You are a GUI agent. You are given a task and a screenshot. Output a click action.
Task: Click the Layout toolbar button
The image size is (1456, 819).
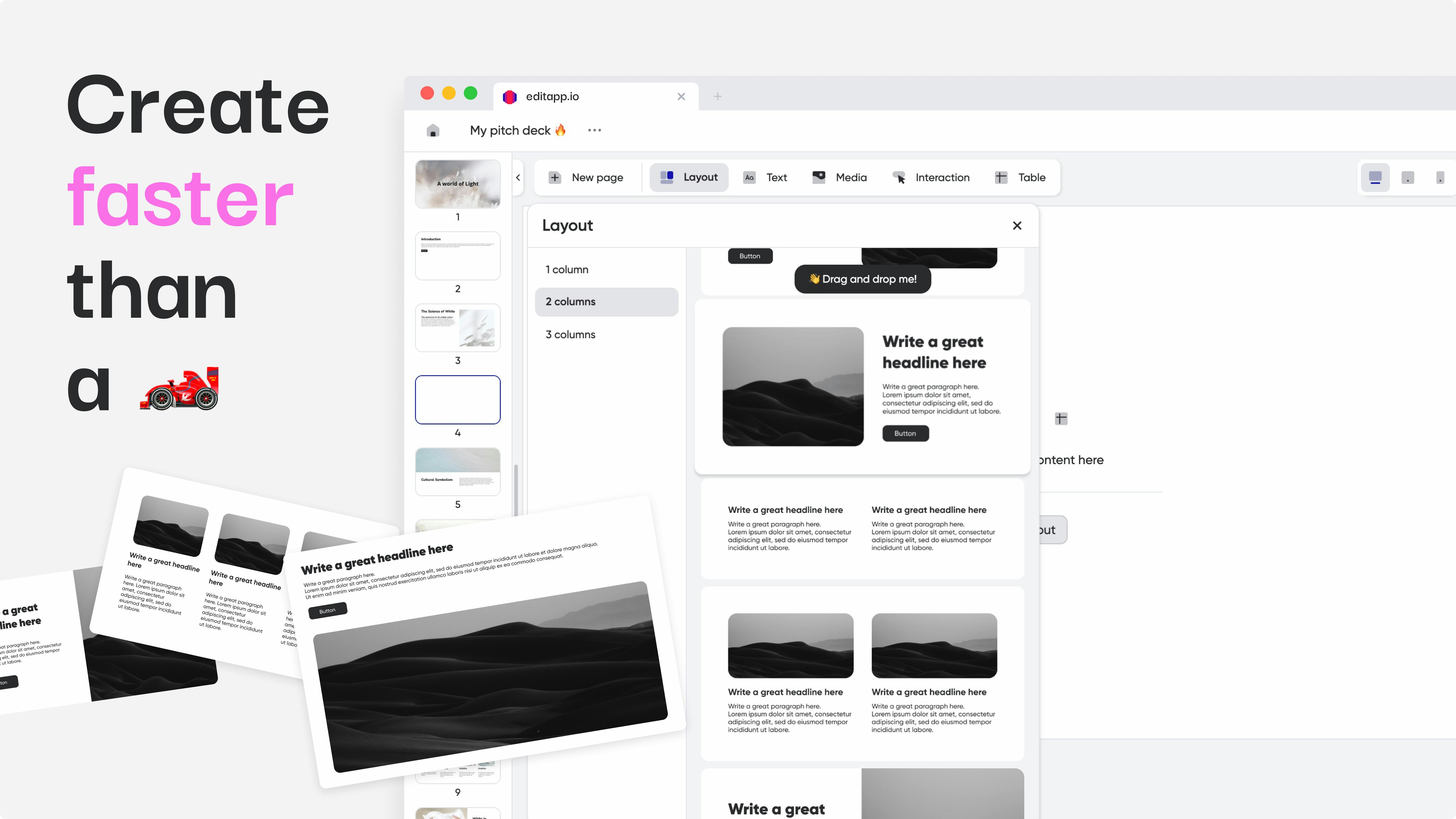(689, 177)
